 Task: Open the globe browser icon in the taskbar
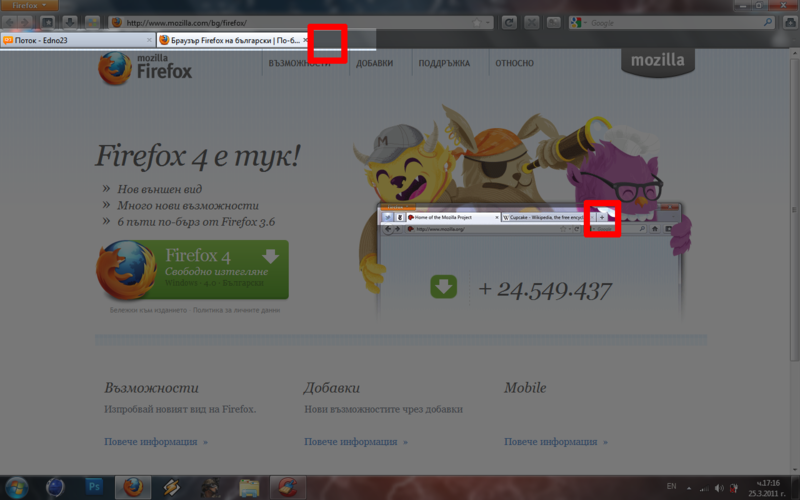[x=55, y=488]
